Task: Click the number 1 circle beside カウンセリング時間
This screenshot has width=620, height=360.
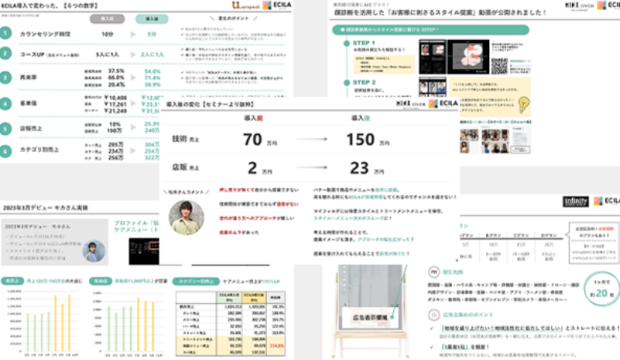Action: pos(6,33)
